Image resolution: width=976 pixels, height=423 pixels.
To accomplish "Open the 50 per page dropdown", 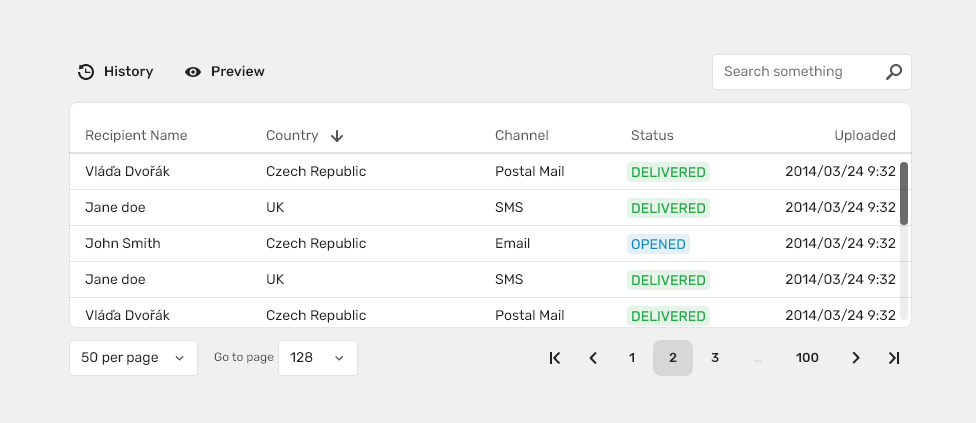I will pyautogui.click(x=133, y=358).
